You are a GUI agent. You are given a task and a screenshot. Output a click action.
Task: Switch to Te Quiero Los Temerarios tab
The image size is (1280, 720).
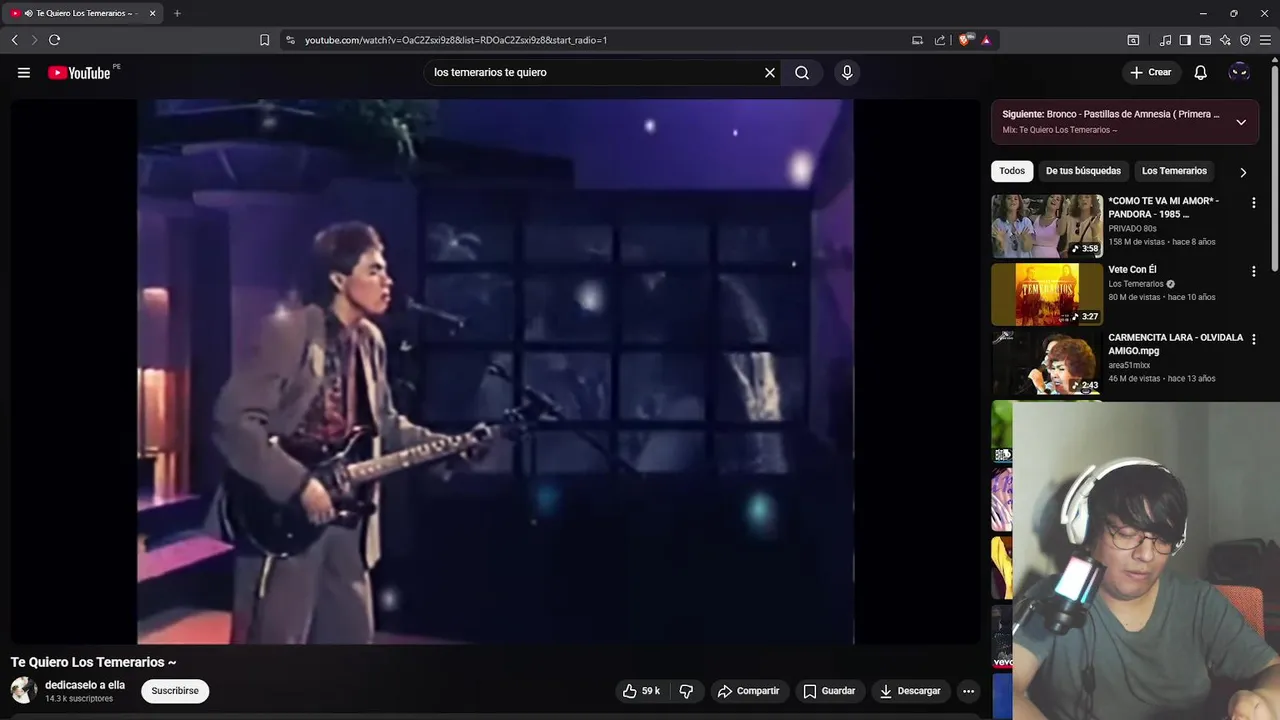80,13
